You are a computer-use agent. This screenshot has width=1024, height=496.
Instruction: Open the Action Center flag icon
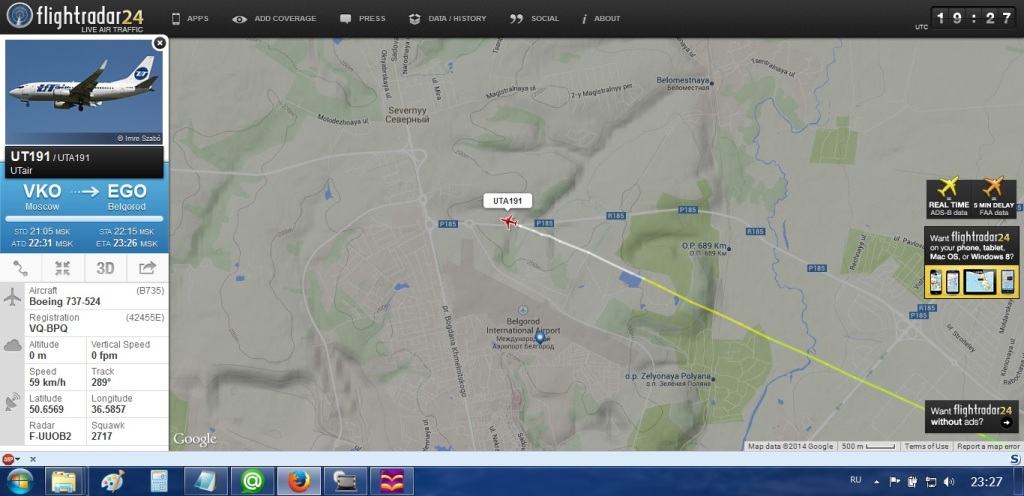[x=895, y=482]
